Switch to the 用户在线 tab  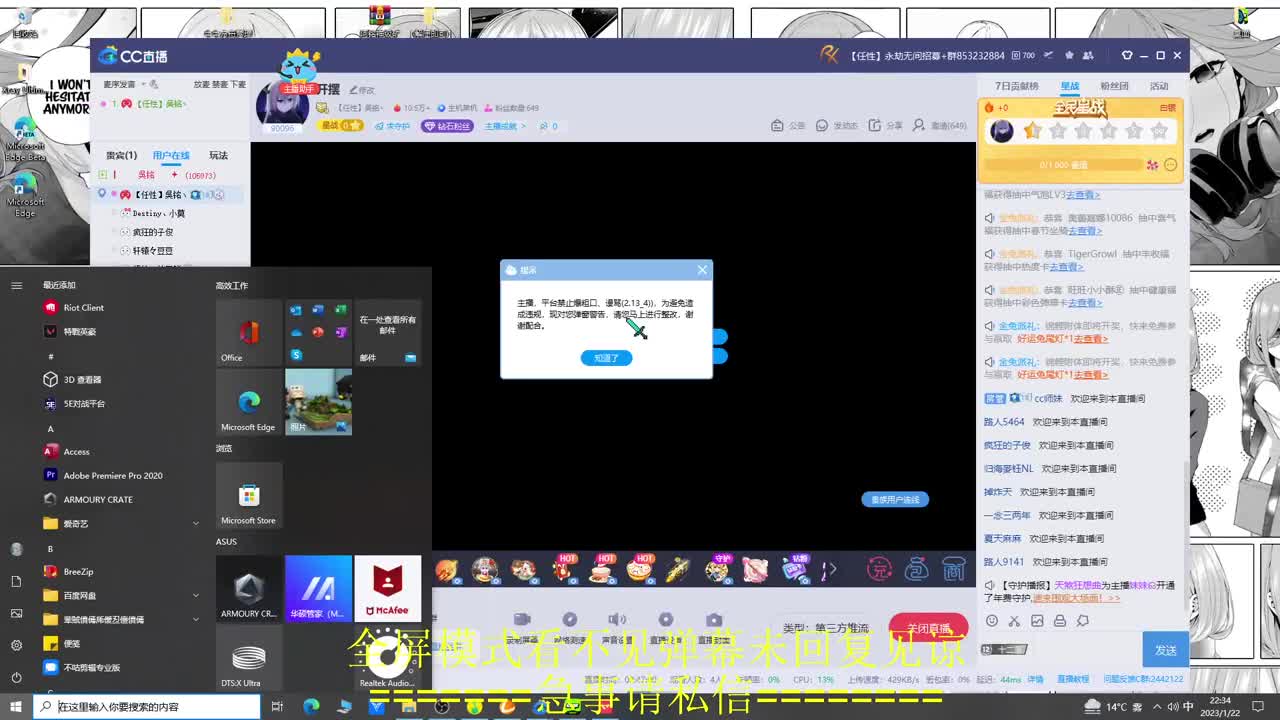click(171, 155)
